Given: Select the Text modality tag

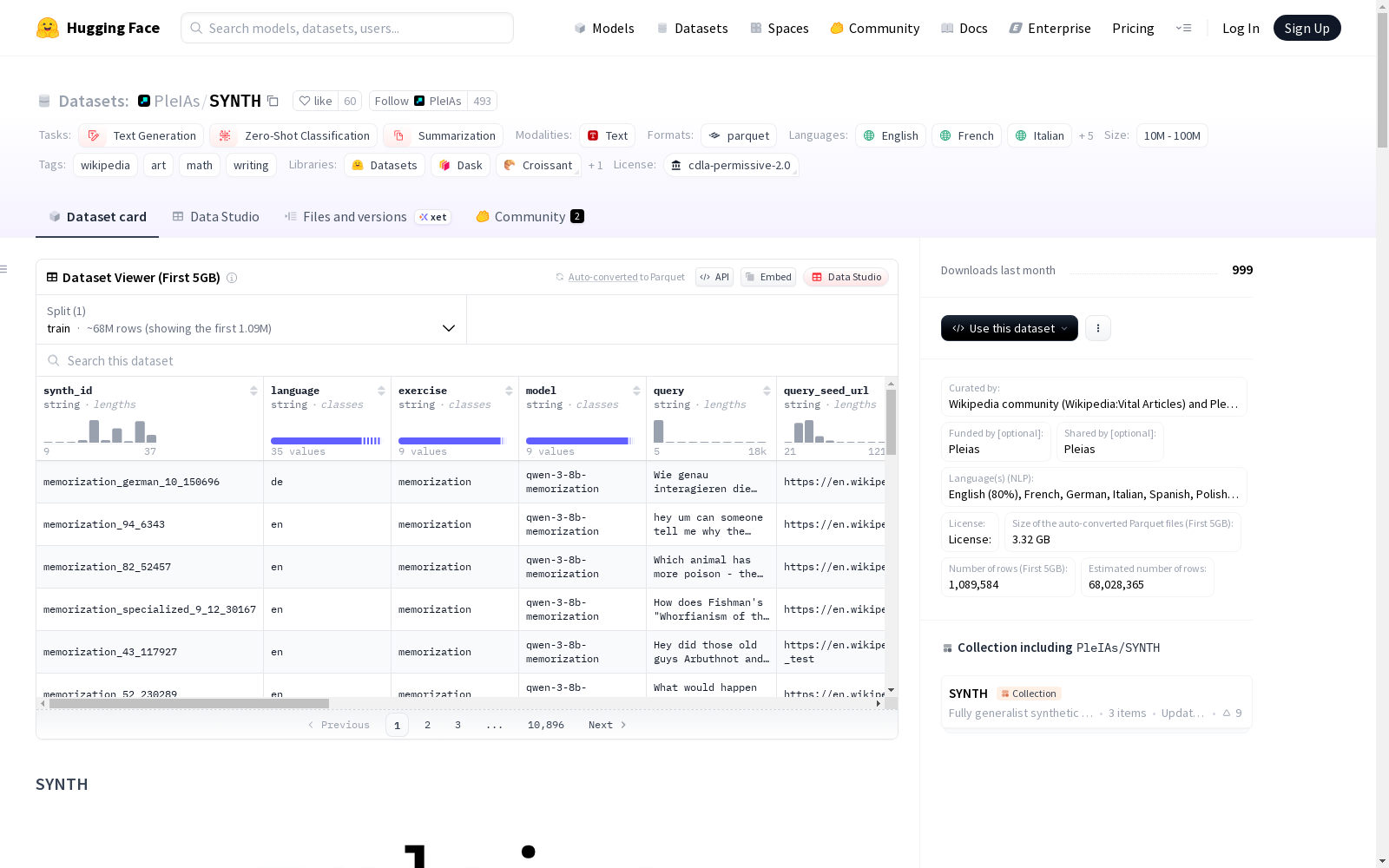Looking at the screenshot, I should pos(608,135).
